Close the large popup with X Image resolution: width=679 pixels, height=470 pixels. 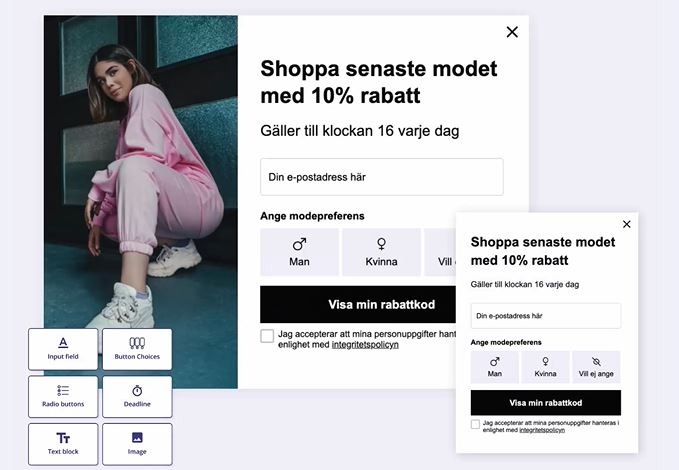click(512, 32)
